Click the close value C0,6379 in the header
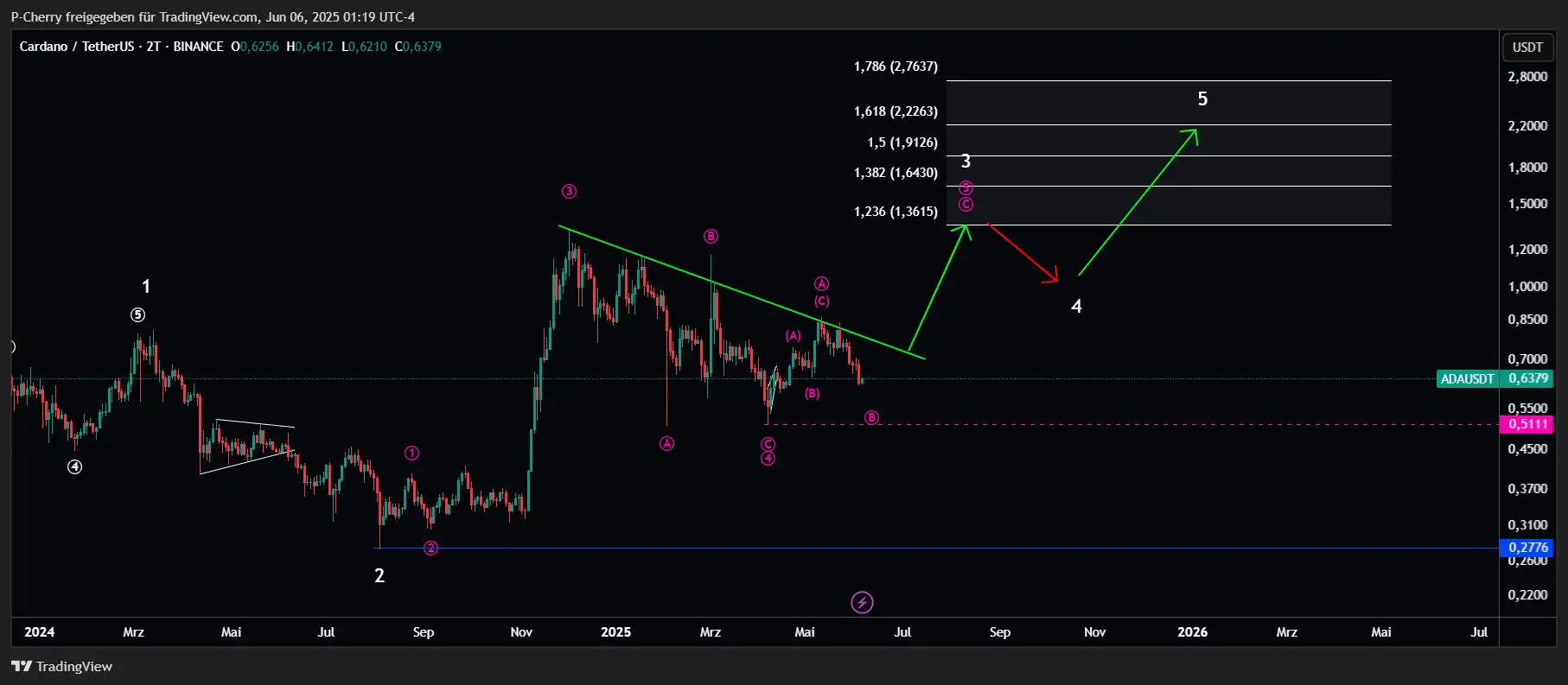 418,47
